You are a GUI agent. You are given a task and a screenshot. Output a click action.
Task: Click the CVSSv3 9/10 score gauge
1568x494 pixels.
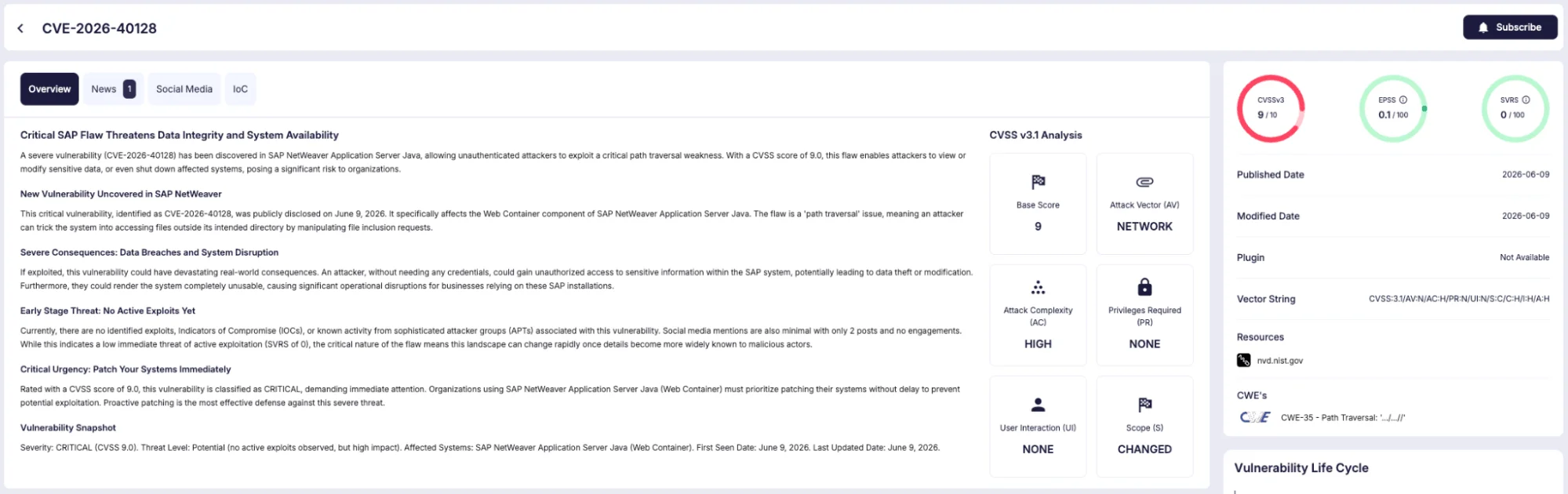1271,108
